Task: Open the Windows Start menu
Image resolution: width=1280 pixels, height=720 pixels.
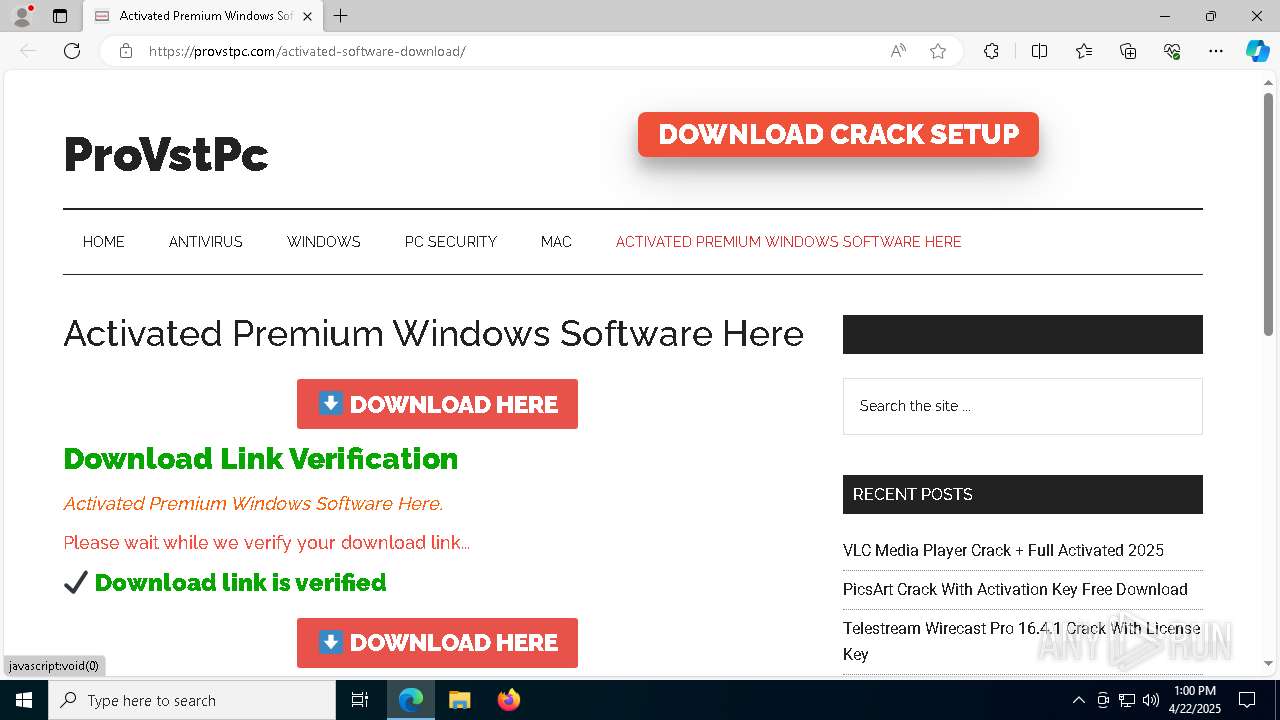Action: click(24, 700)
